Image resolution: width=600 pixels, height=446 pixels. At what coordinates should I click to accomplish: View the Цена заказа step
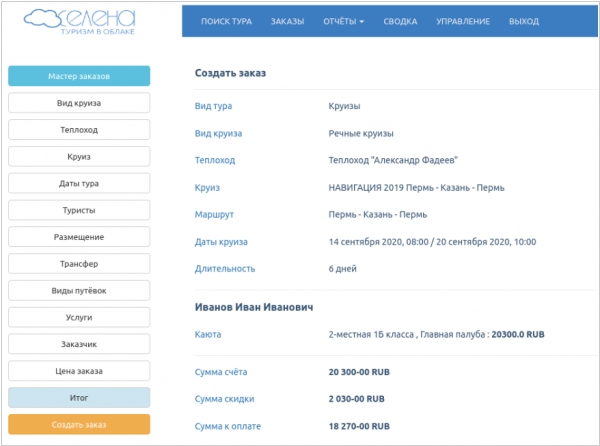pyautogui.click(x=79, y=371)
